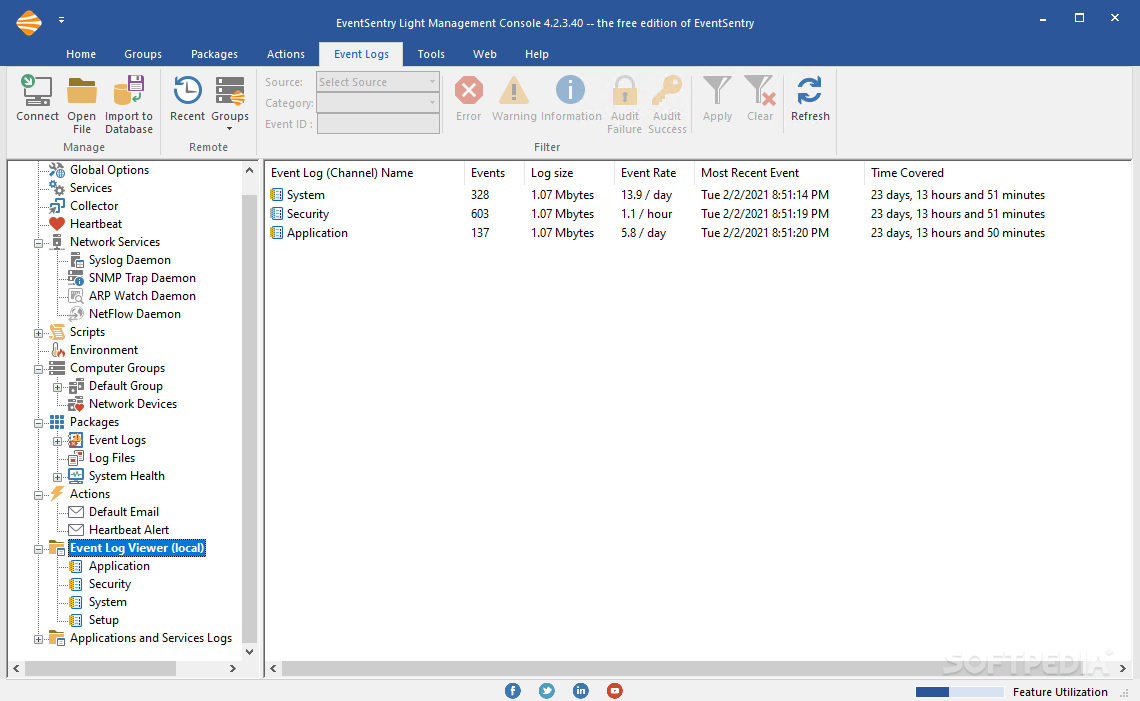Open the Facebook link icon
Screen dimensions: 1140x701
pyautogui.click(x=513, y=691)
